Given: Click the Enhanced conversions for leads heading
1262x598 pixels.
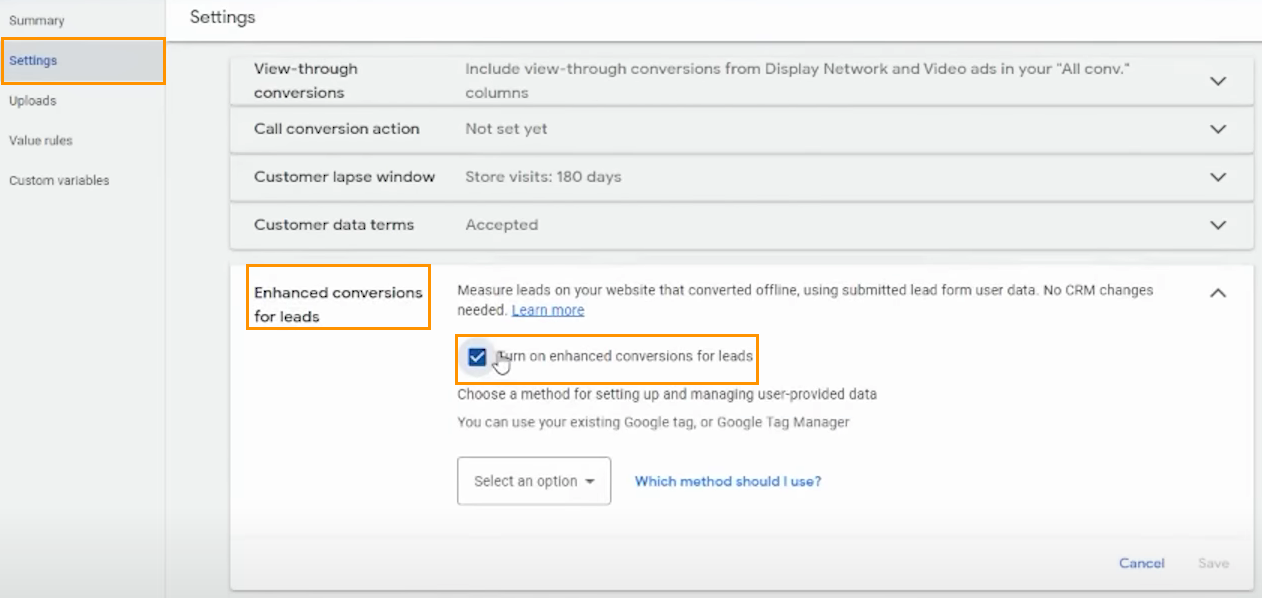Looking at the screenshot, I should 338,305.
